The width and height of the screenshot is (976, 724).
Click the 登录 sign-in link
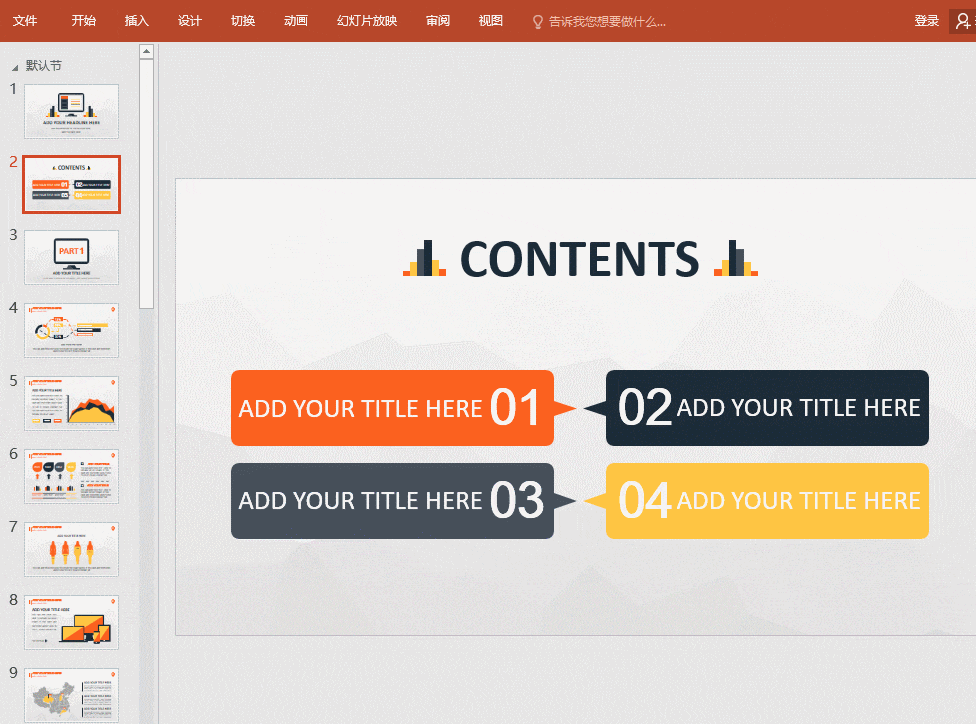click(926, 21)
